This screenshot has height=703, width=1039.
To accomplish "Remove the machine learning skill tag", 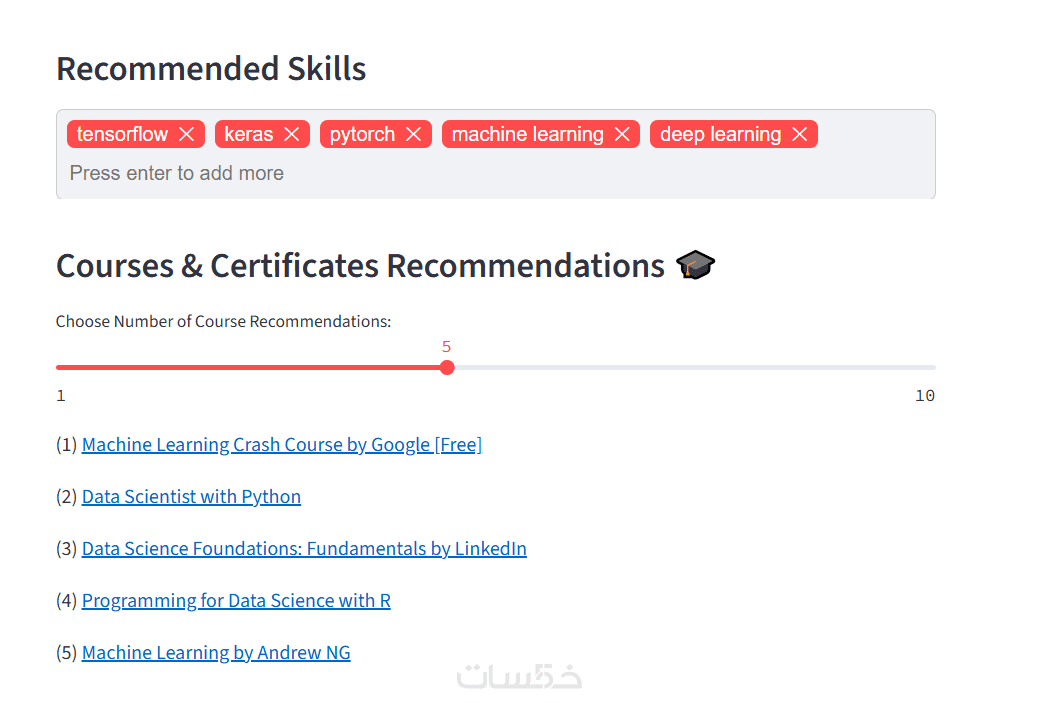I will [622, 134].
